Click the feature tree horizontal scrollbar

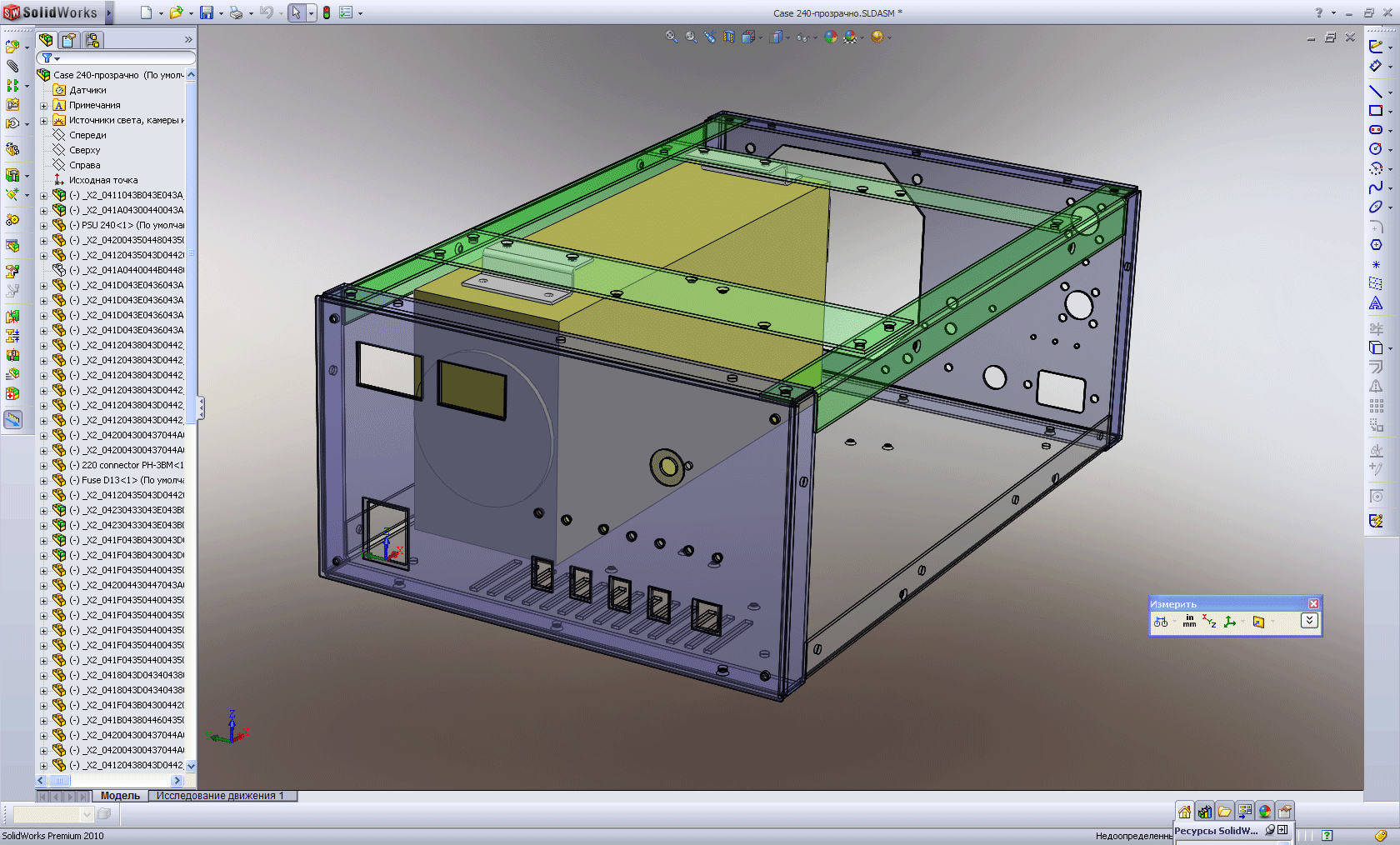[x=108, y=781]
